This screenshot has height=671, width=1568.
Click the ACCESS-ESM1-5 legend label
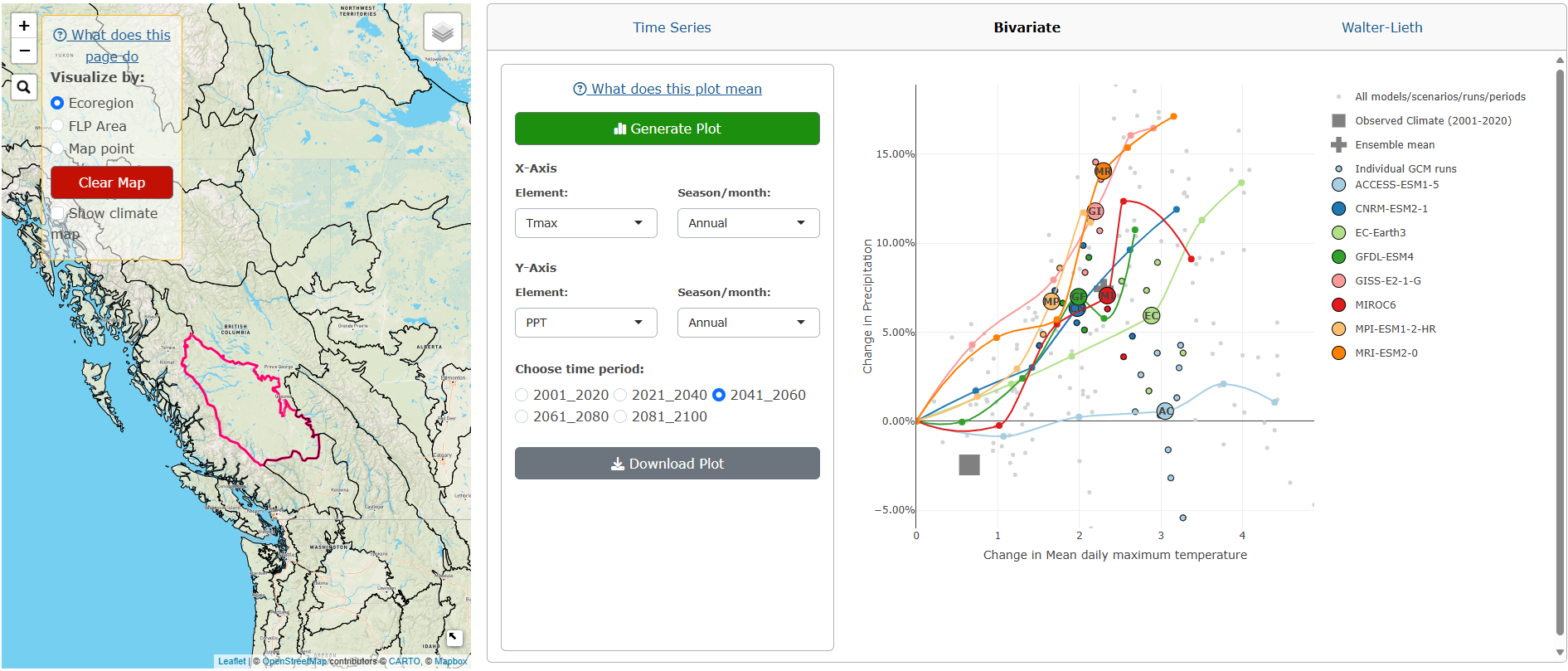[1397, 185]
